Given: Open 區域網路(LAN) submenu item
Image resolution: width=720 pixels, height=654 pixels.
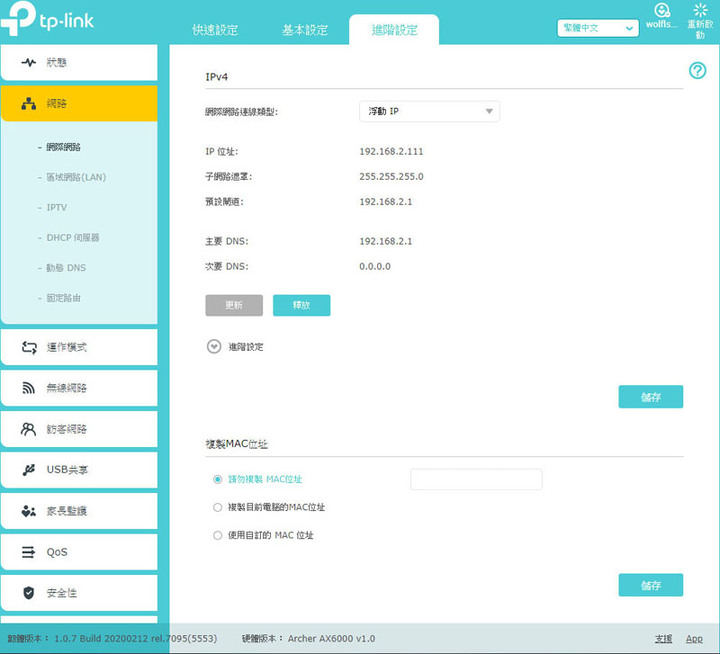Looking at the screenshot, I should click(76, 177).
